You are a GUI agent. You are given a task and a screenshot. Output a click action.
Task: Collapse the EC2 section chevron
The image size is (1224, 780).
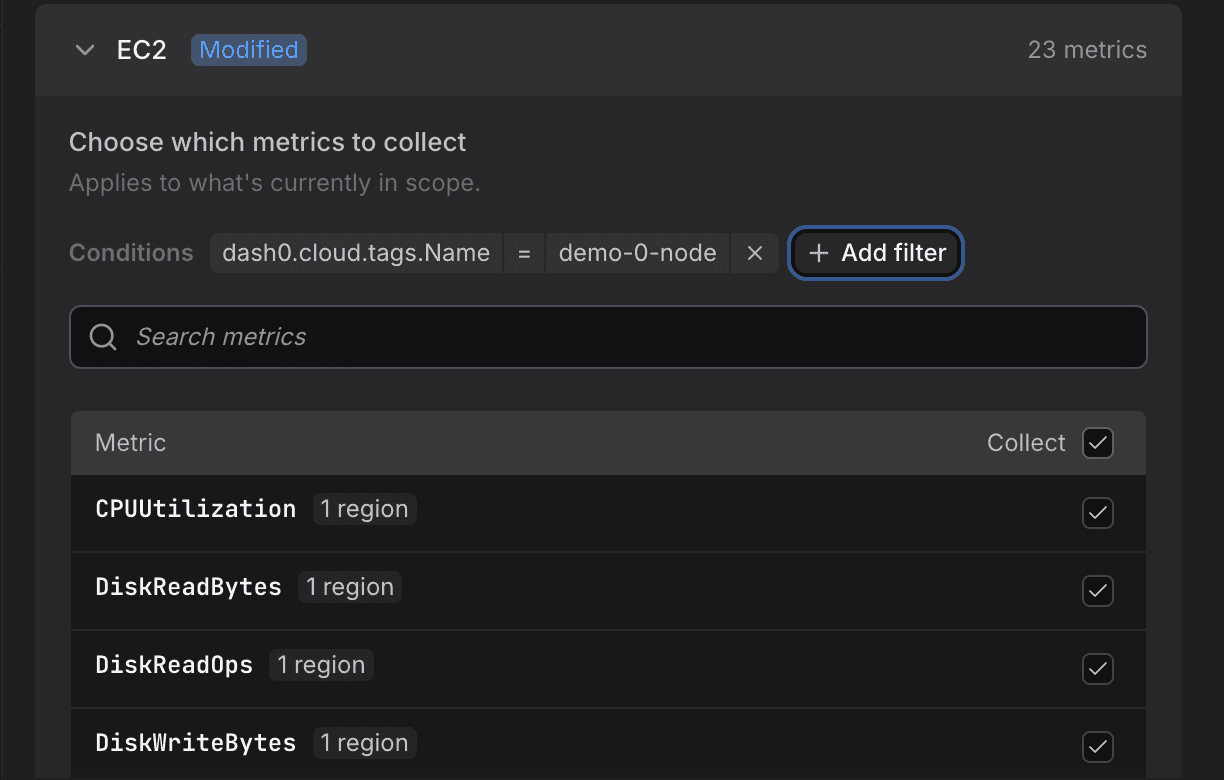point(85,50)
